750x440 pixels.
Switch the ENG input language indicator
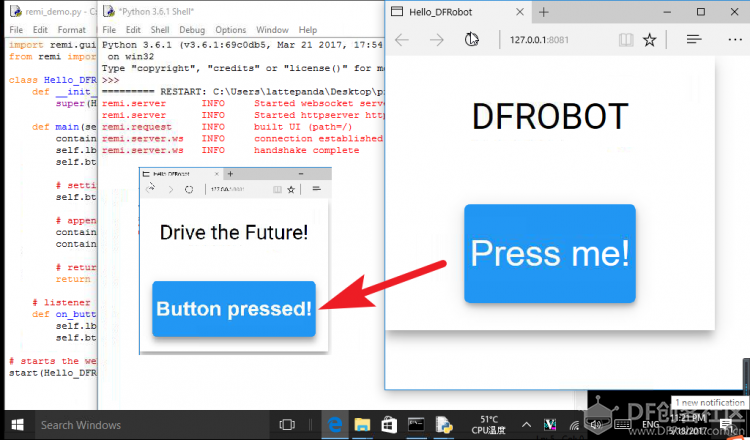[x=650, y=425]
